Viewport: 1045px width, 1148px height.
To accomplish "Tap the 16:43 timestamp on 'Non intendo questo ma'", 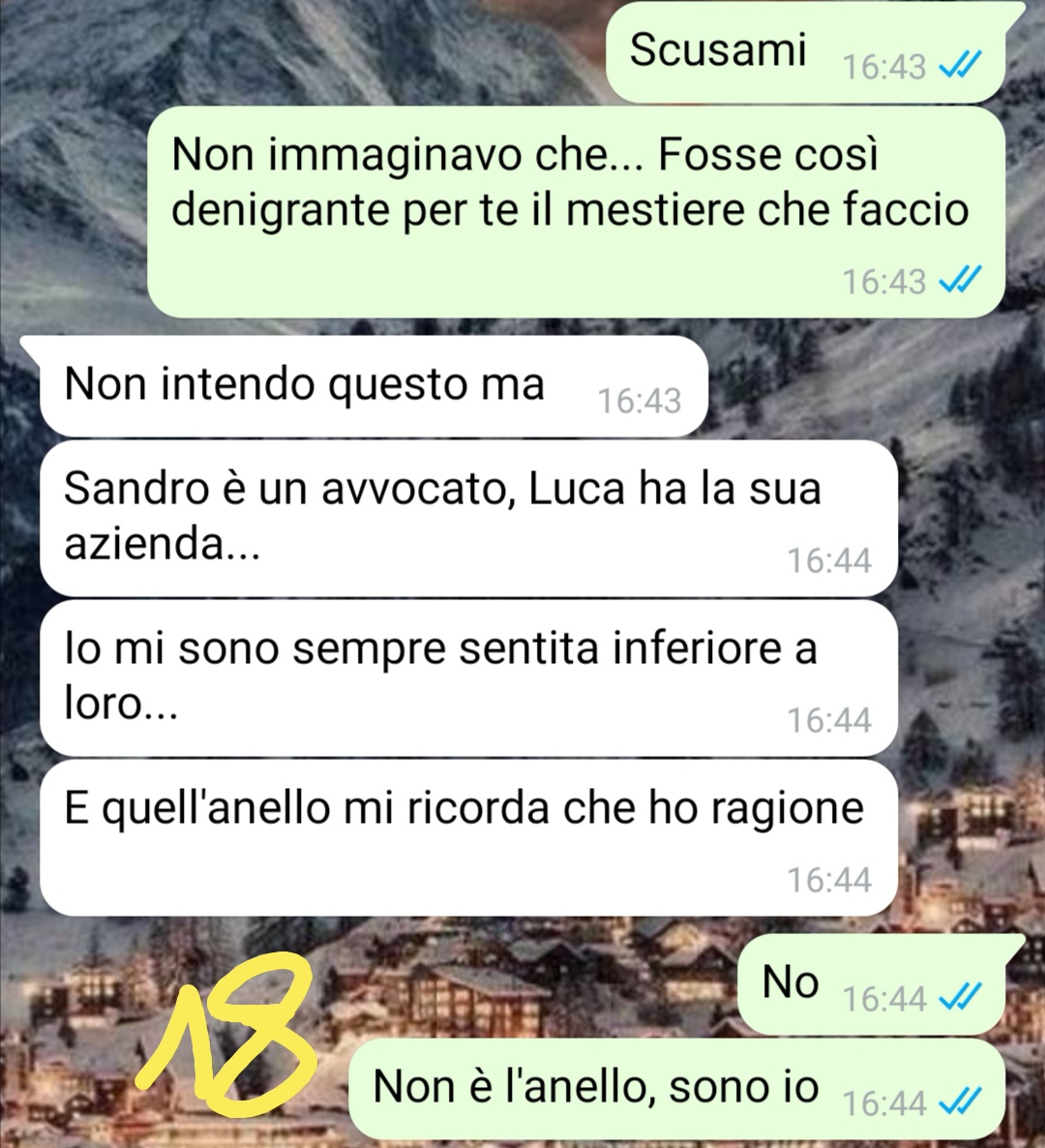I will point(640,401).
